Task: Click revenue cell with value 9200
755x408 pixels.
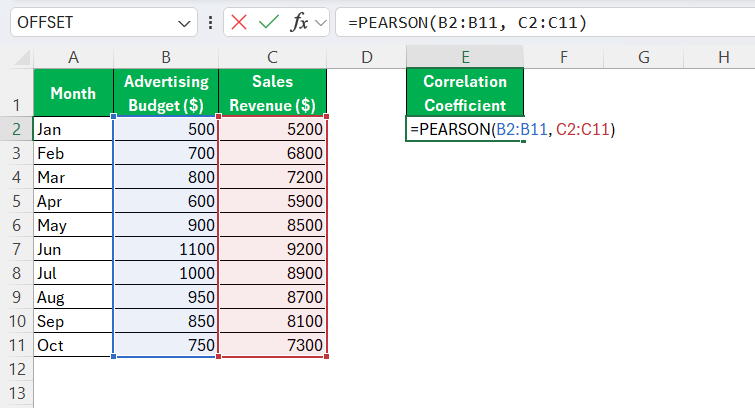Action: coord(273,249)
